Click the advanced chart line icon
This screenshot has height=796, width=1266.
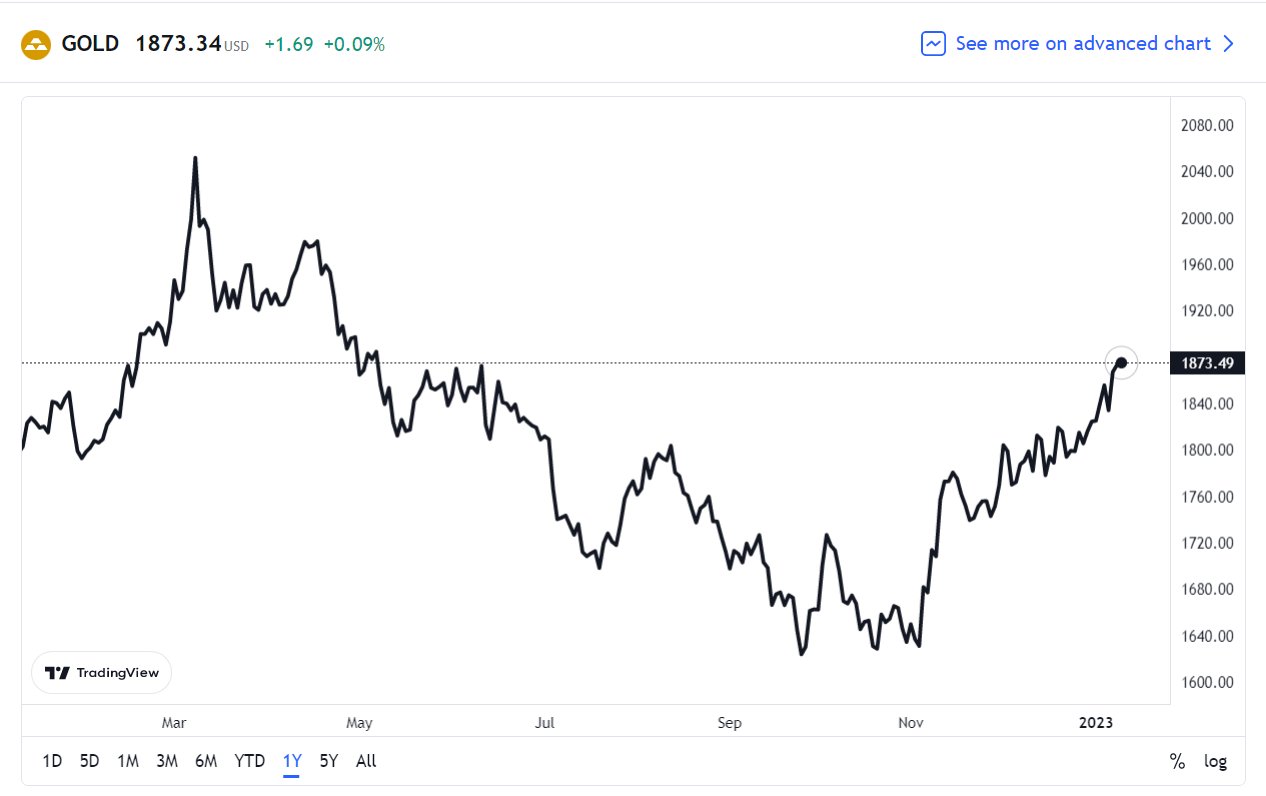[x=933, y=44]
